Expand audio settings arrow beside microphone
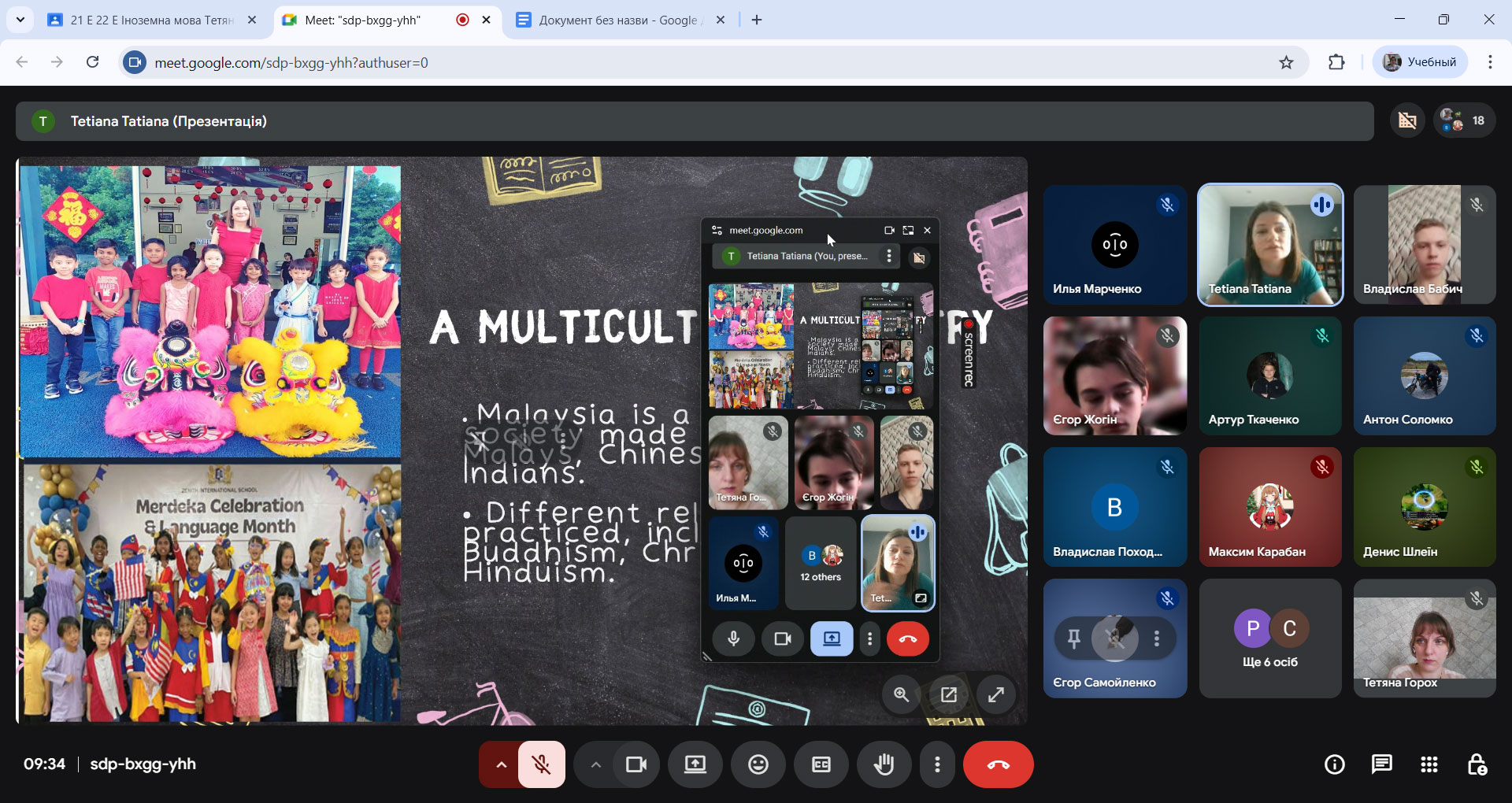This screenshot has height=803, width=1512. pyautogui.click(x=501, y=764)
